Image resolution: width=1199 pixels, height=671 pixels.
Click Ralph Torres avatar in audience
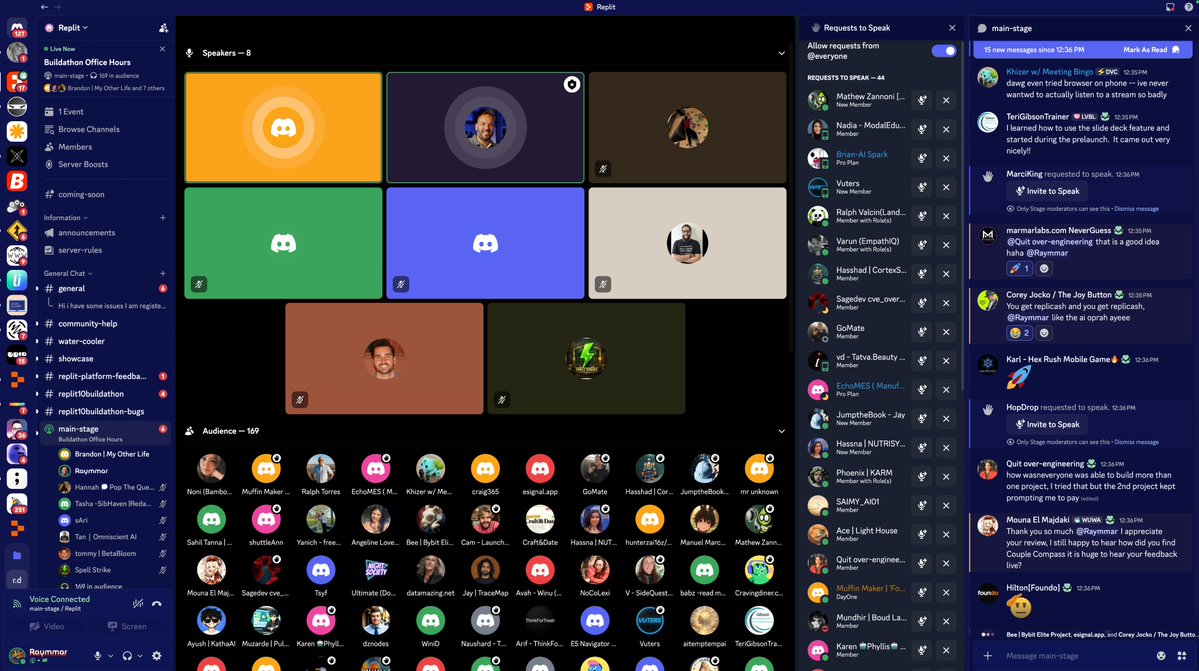[x=320, y=468]
